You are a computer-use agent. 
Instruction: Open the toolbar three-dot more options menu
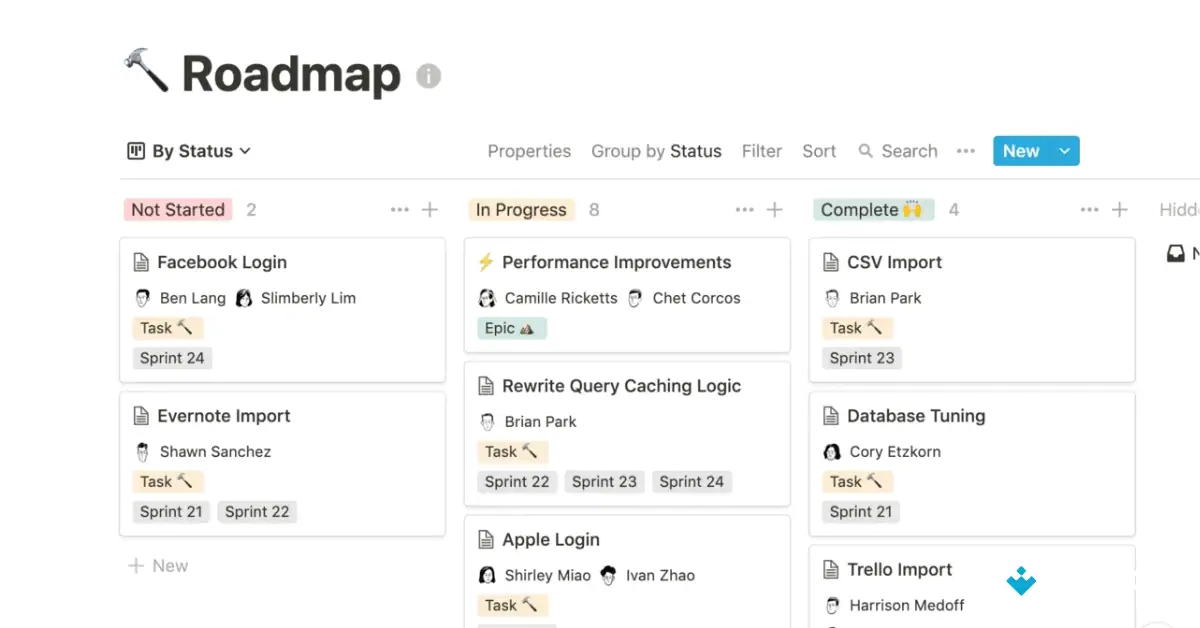[965, 151]
